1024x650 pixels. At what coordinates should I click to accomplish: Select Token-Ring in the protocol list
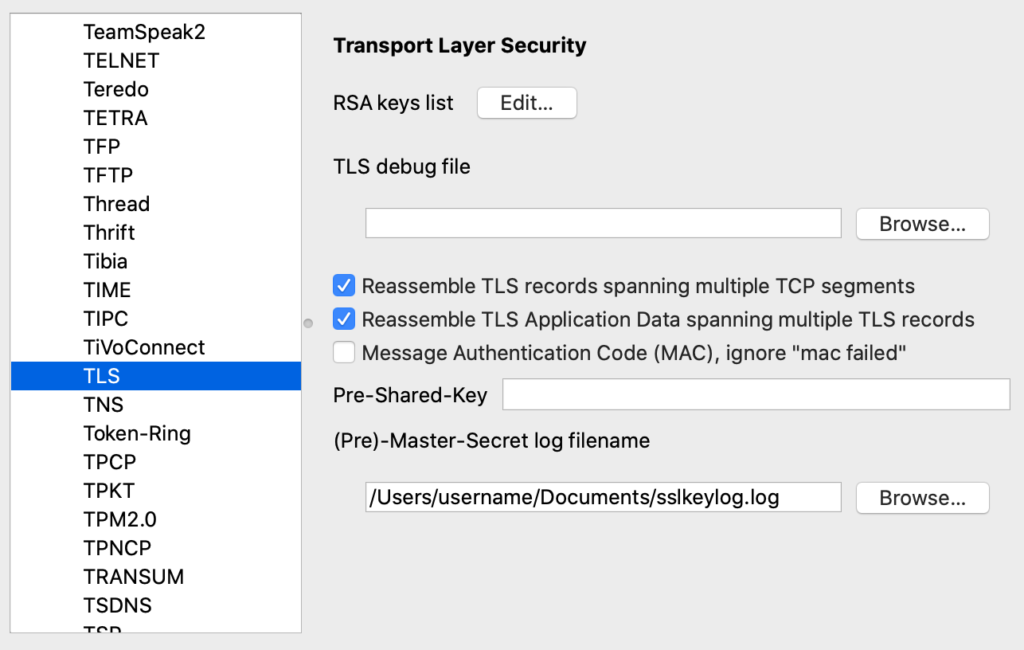pos(137,433)
